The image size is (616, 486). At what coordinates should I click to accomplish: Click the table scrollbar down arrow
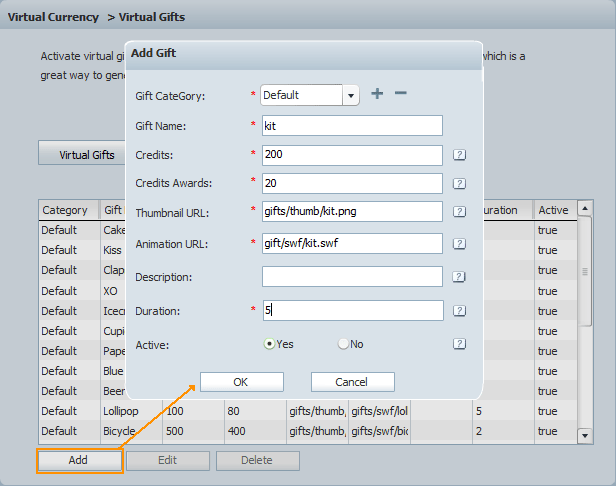(x=585, y=435)
